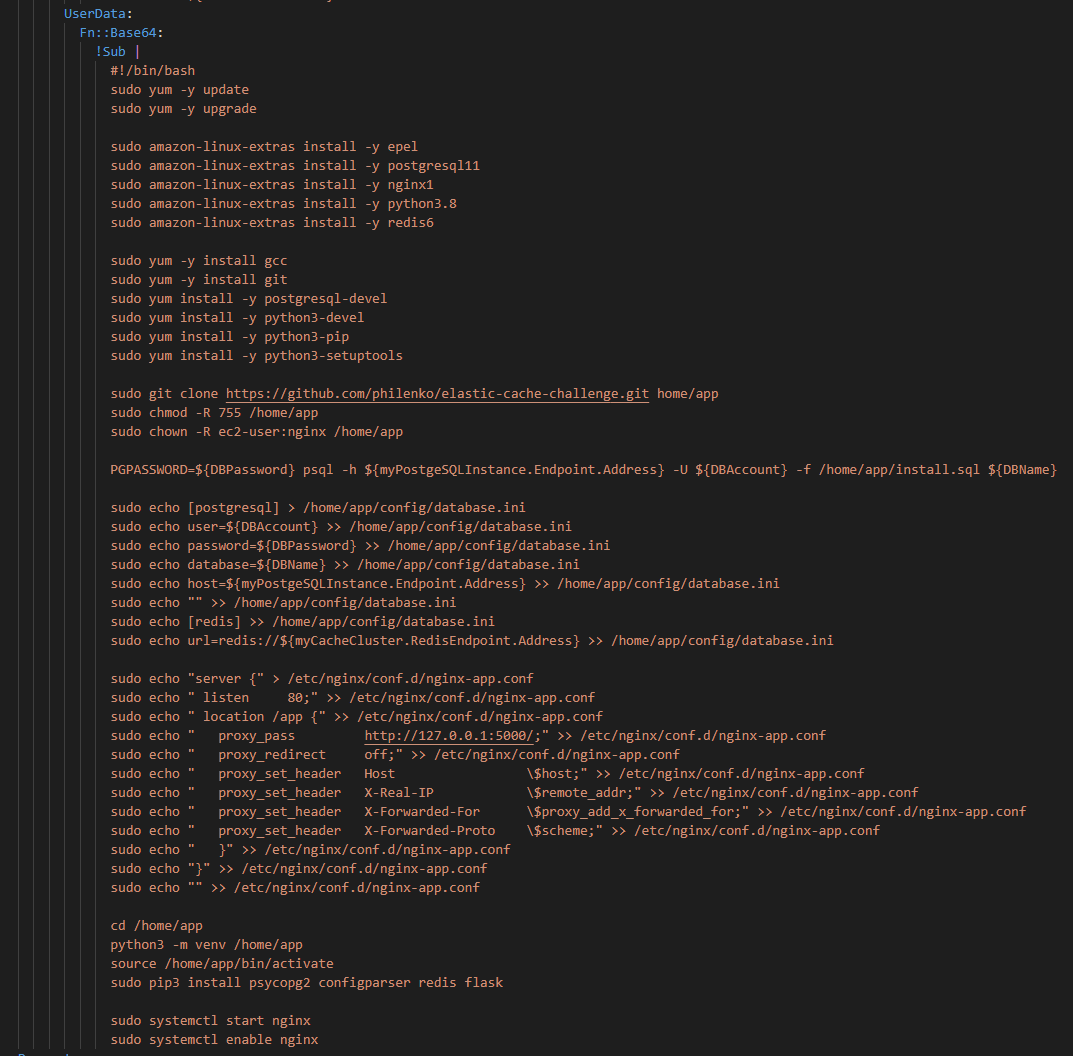Viewport: 1073px width, 1056px height.
Task: Click the sudo yum -y update line
Action: pyautogui.click(x=179, y=90)
